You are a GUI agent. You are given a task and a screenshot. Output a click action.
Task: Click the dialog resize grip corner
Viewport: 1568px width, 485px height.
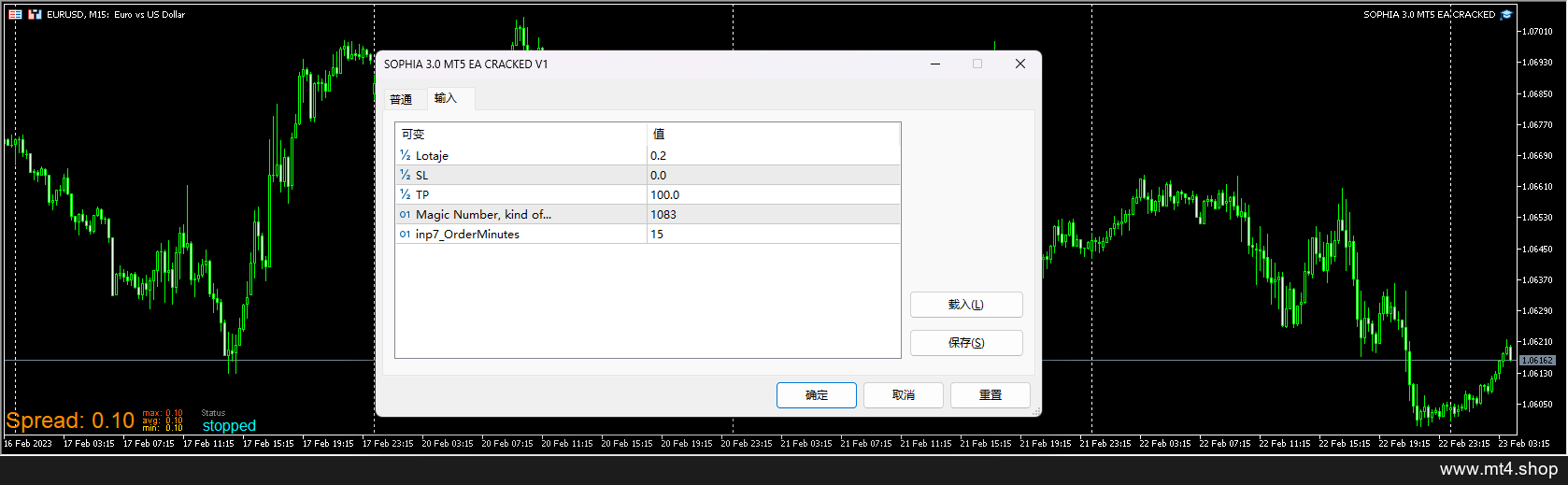point(1035,411)
